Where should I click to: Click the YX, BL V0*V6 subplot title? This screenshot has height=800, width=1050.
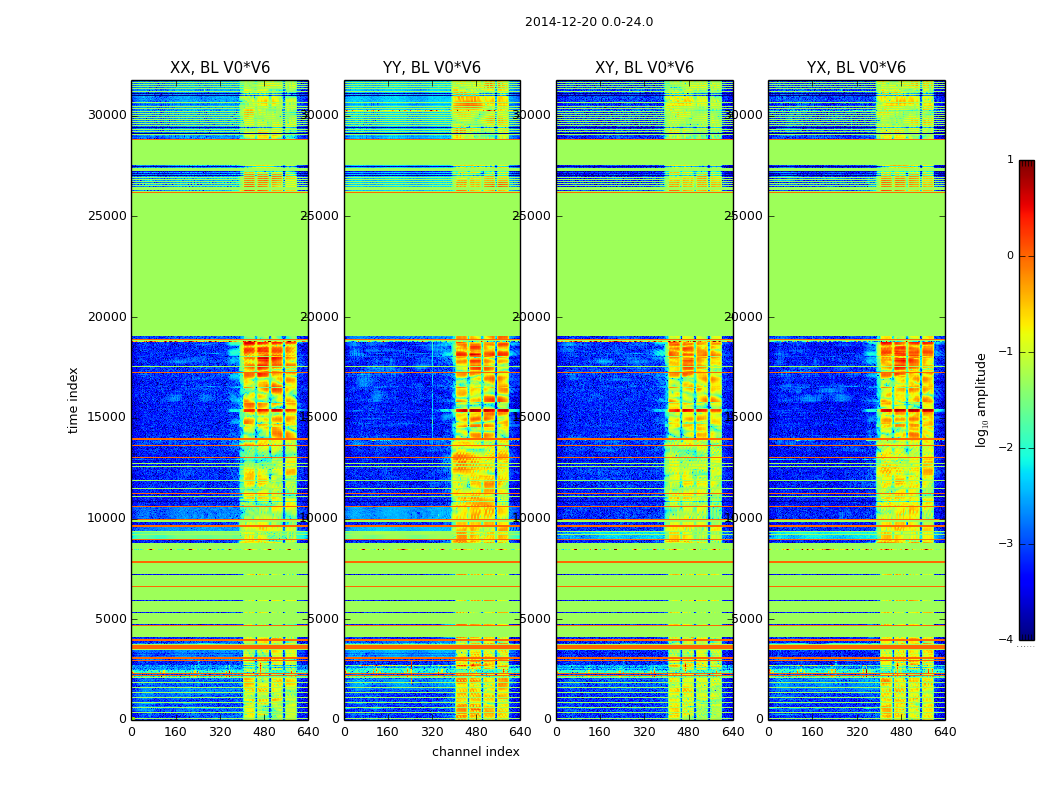pyautogui.click(x=856, y=68)
